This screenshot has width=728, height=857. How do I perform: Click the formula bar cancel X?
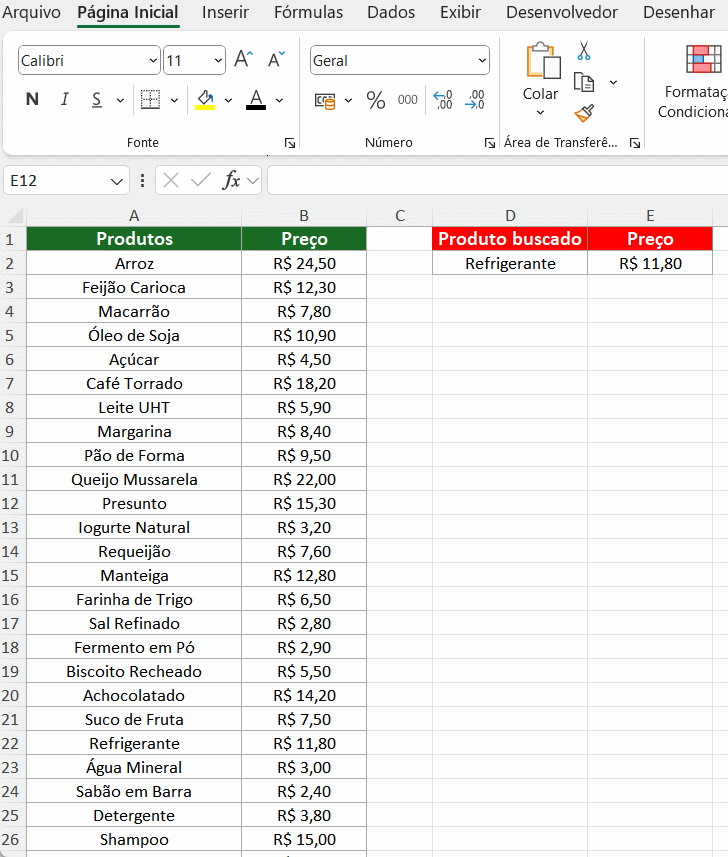tap(171, 180)
